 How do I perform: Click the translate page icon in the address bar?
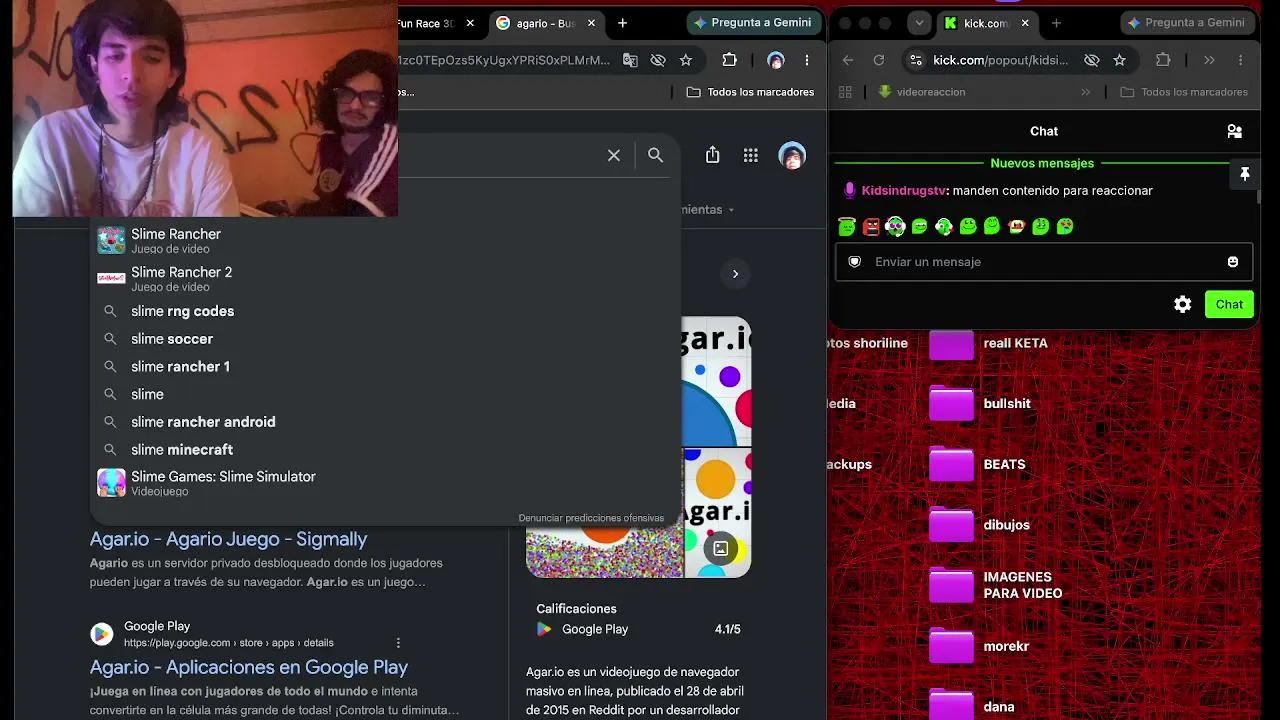coord(630,60)
